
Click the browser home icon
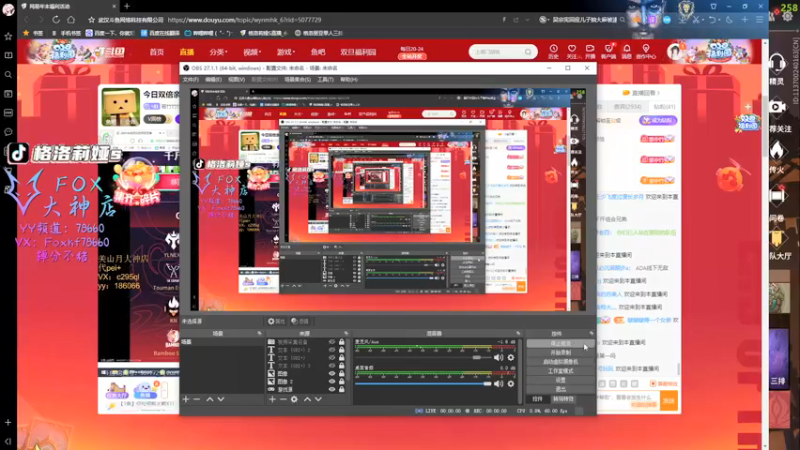(71, 20)
